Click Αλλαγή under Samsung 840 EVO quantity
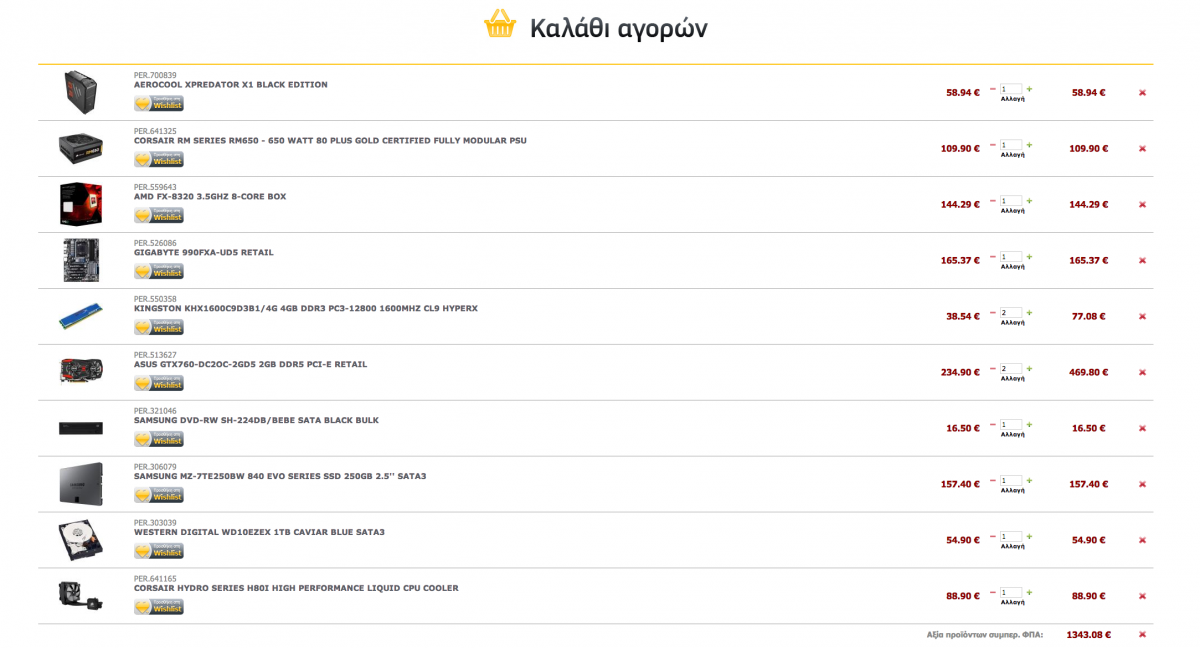The width and height of the screenshot is (1200, 648). (1011, 491)
